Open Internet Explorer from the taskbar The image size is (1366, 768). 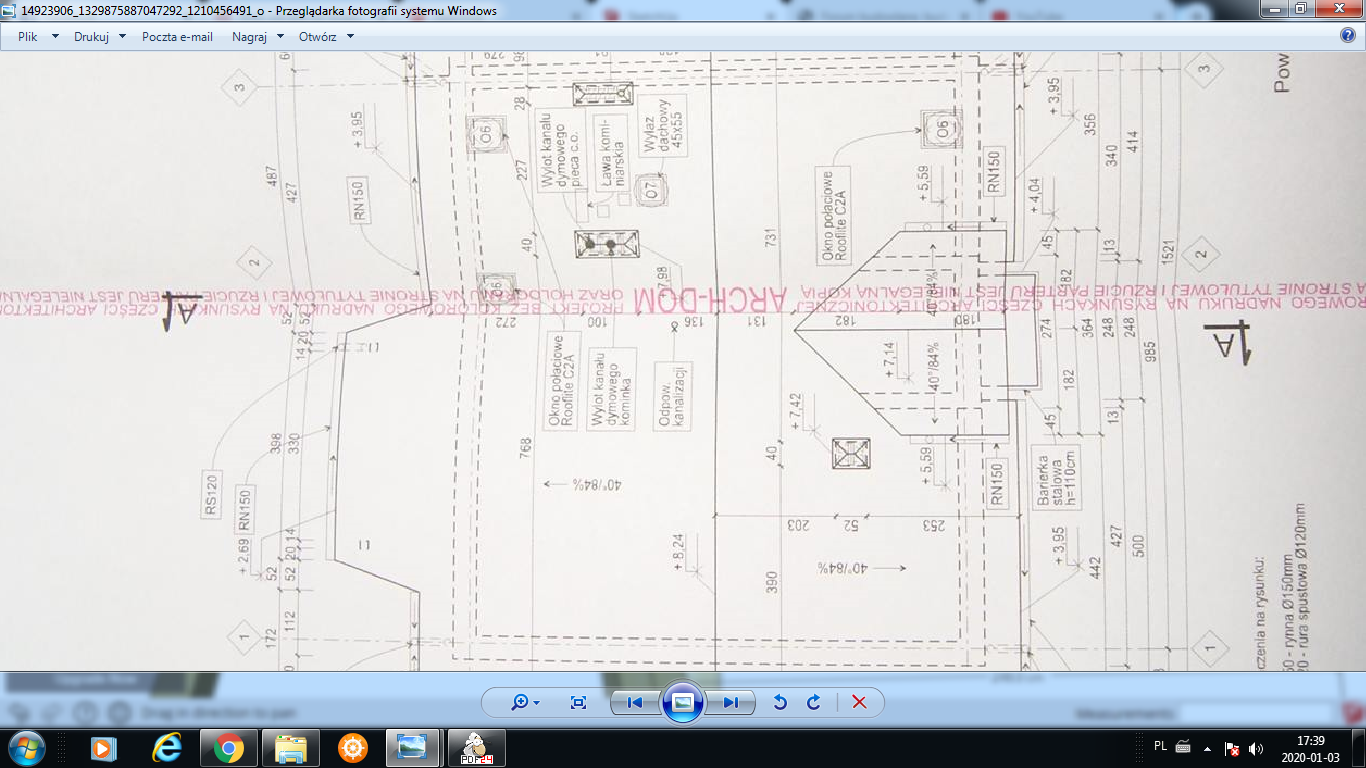click(x=167, y=747)
